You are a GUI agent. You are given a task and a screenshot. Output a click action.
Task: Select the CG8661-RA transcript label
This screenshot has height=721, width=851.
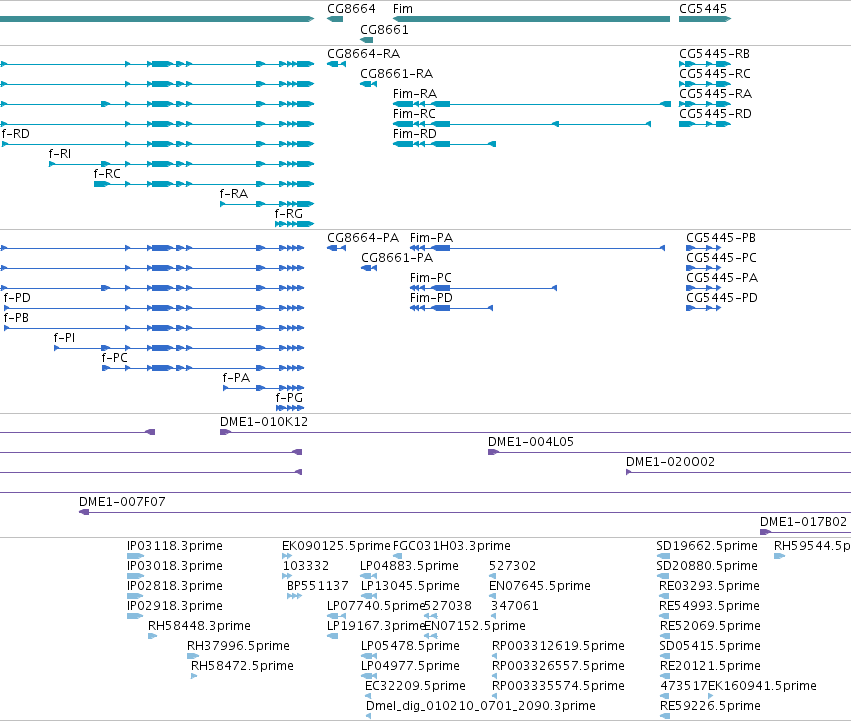[x=397, y=74]
